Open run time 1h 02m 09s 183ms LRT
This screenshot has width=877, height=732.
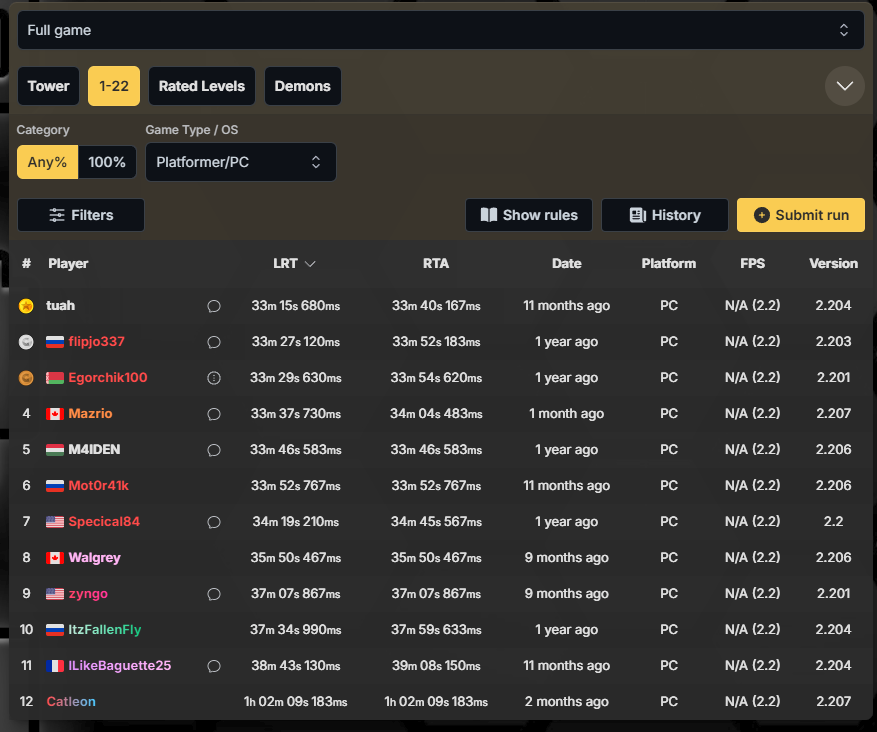(296, 702)
